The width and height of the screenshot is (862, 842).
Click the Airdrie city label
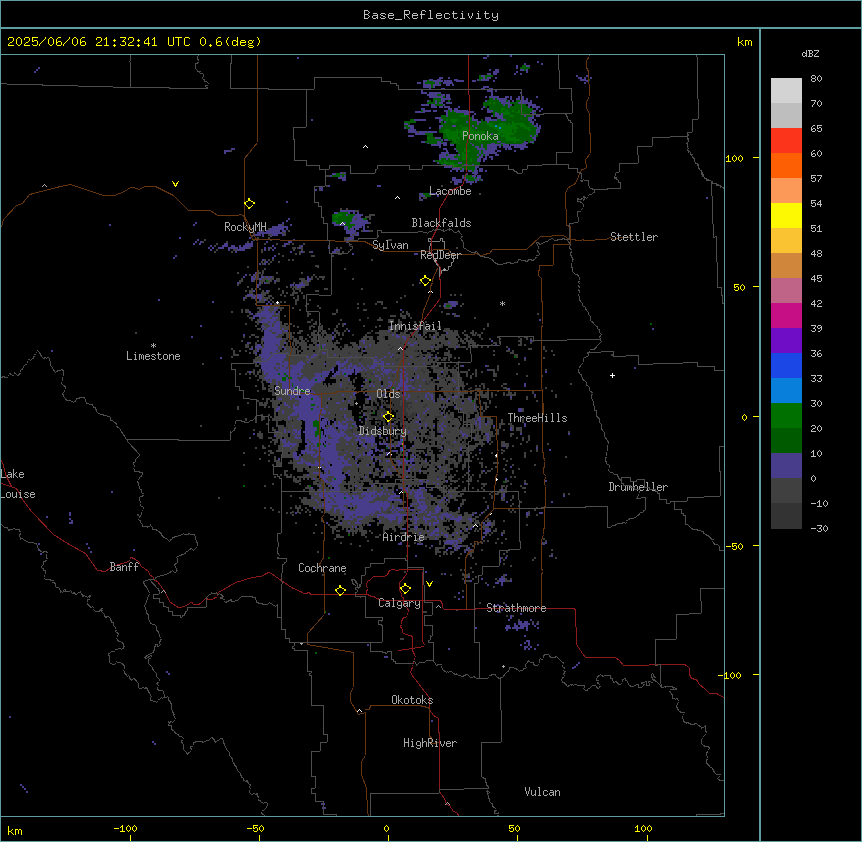[403, 537]
